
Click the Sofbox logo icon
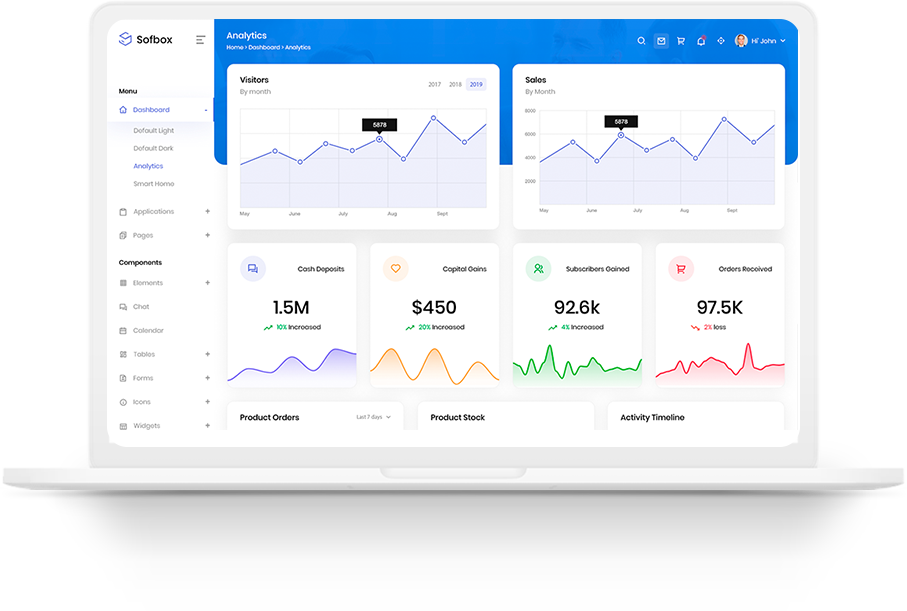point(126,39)
